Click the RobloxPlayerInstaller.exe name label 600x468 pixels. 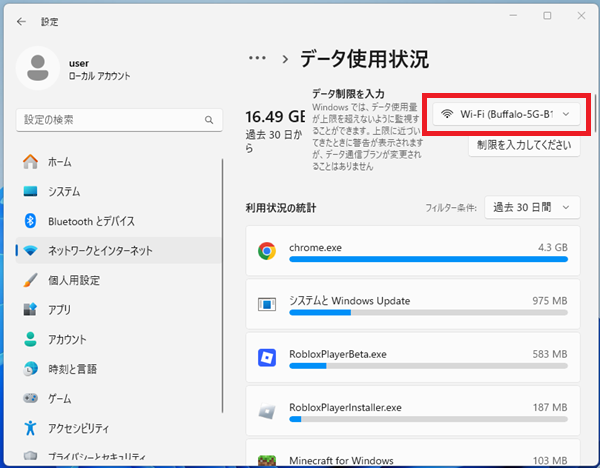pyautogui.click(x=345, y=408)
